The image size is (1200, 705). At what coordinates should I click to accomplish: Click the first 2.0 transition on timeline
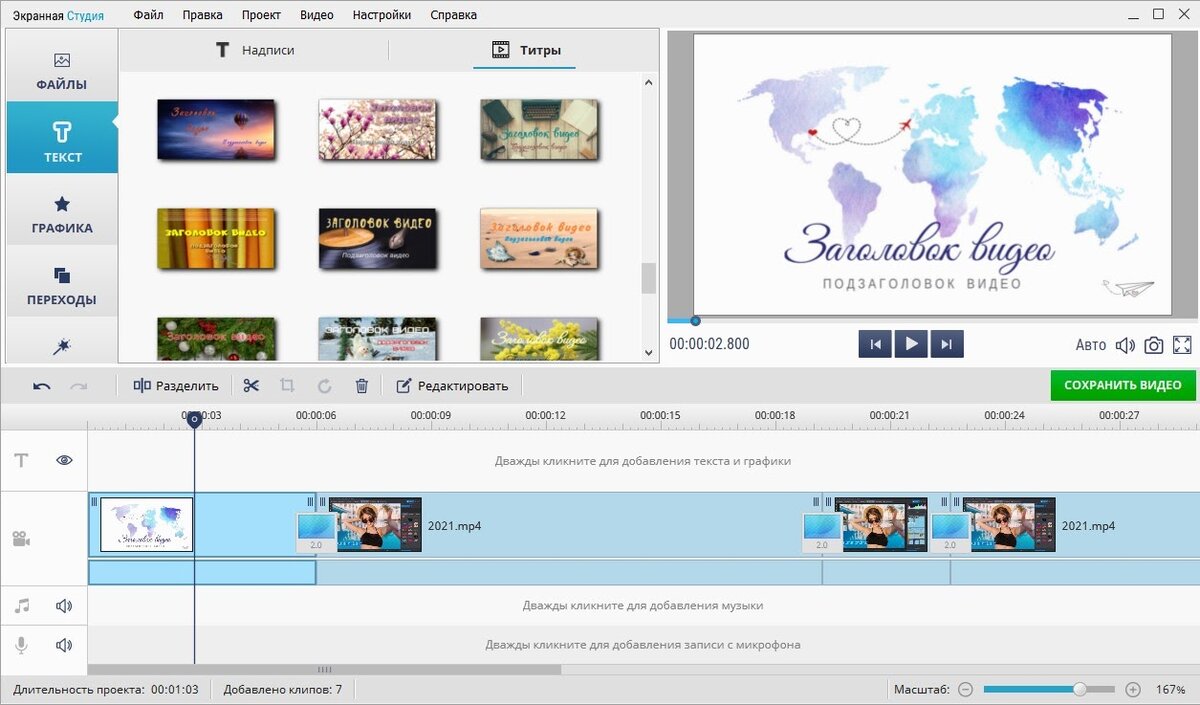pyautogui.click(x=316, y=533)
